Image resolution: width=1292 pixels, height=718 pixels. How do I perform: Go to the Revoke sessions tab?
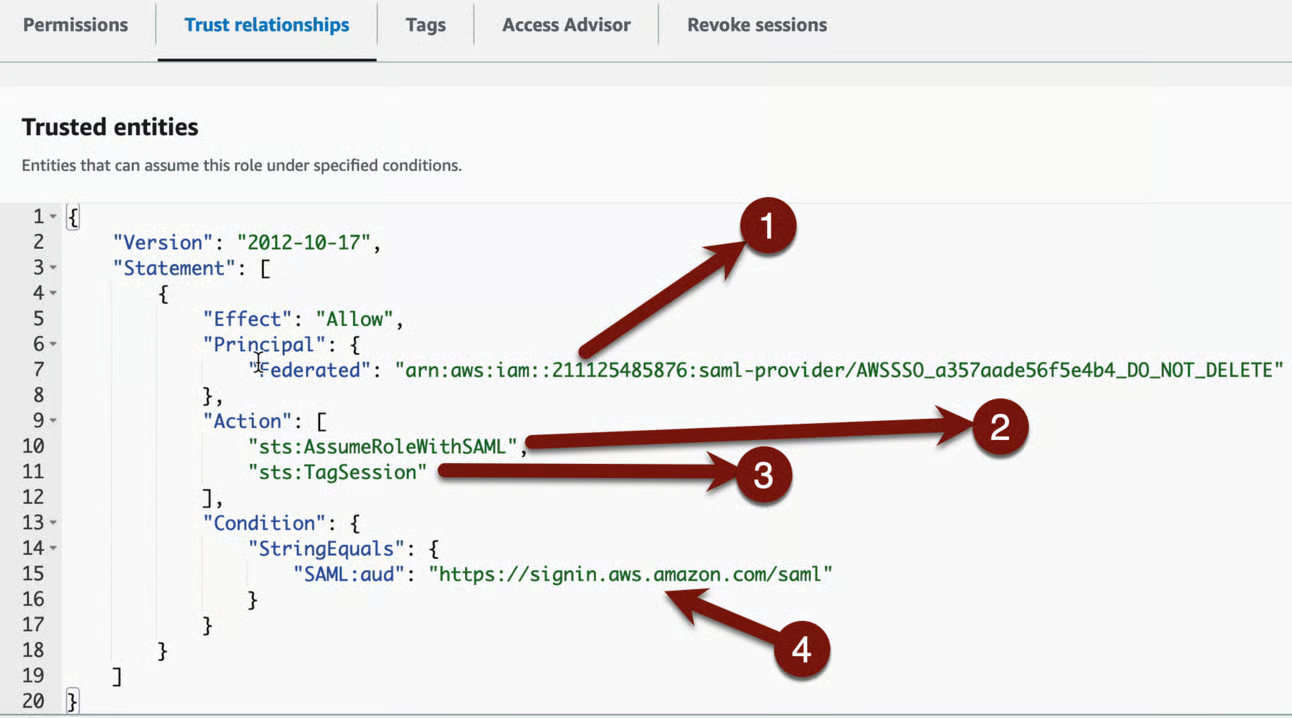coord(757,25)
